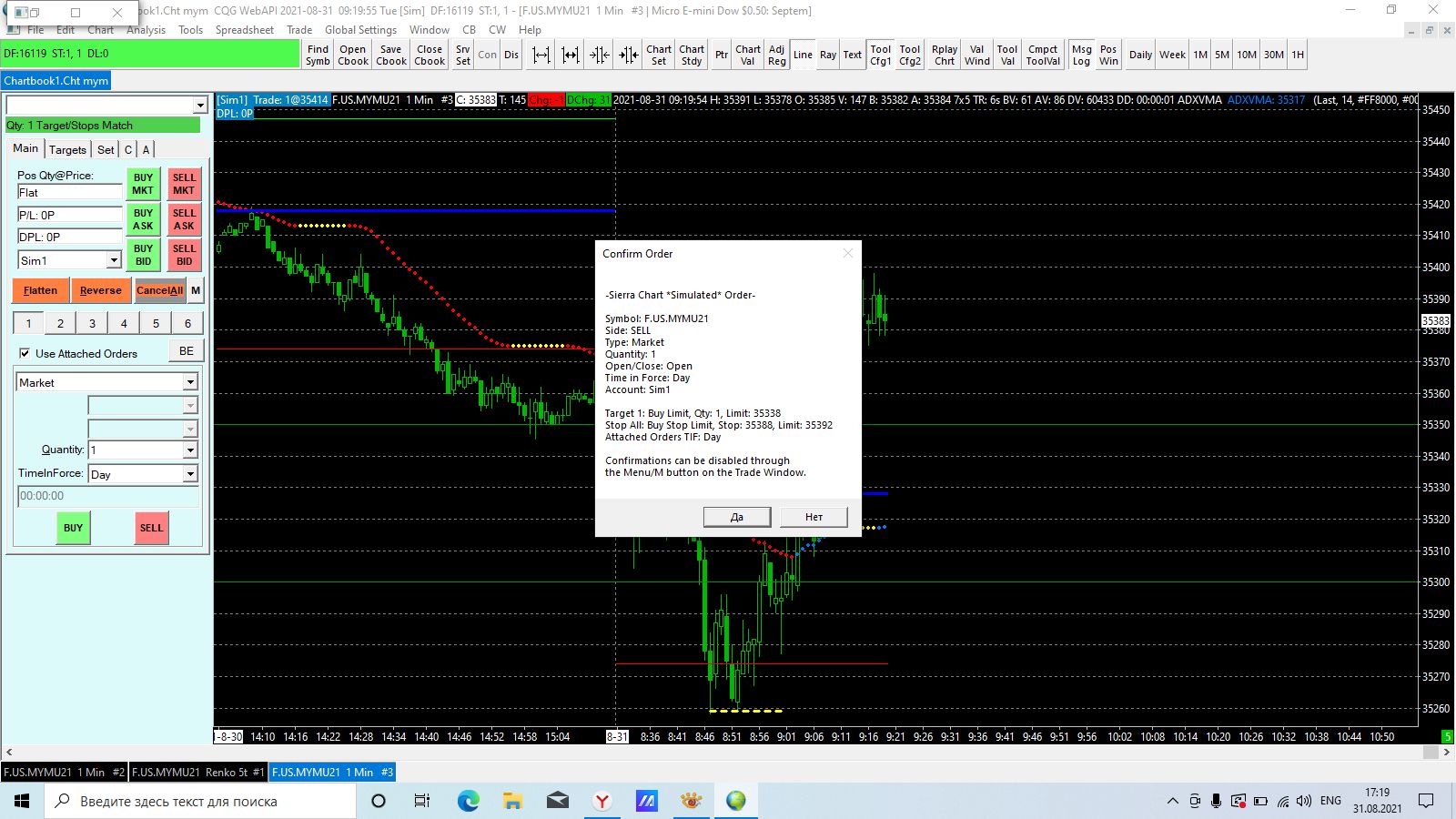
Task: Toggle the Tool Cfg1 configuration button
Action: 880,56
